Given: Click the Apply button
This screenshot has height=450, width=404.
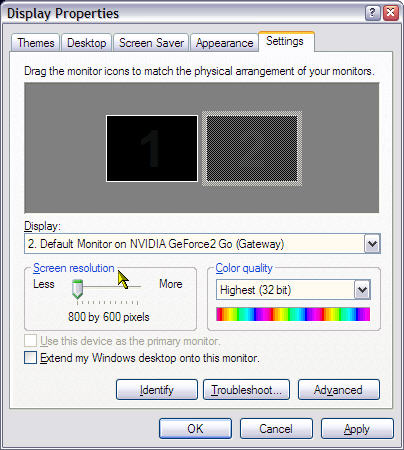Looking at the screenshot, I should pos(357,429).
